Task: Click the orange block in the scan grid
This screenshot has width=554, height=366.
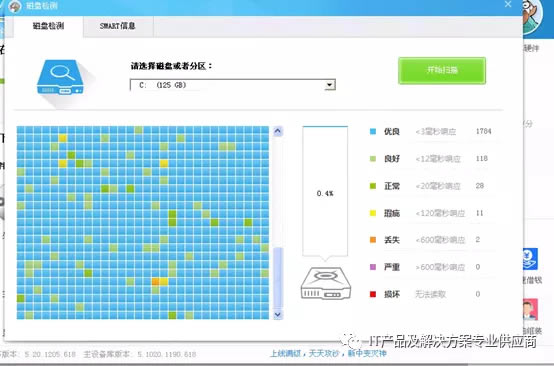Action: [155, 282]
